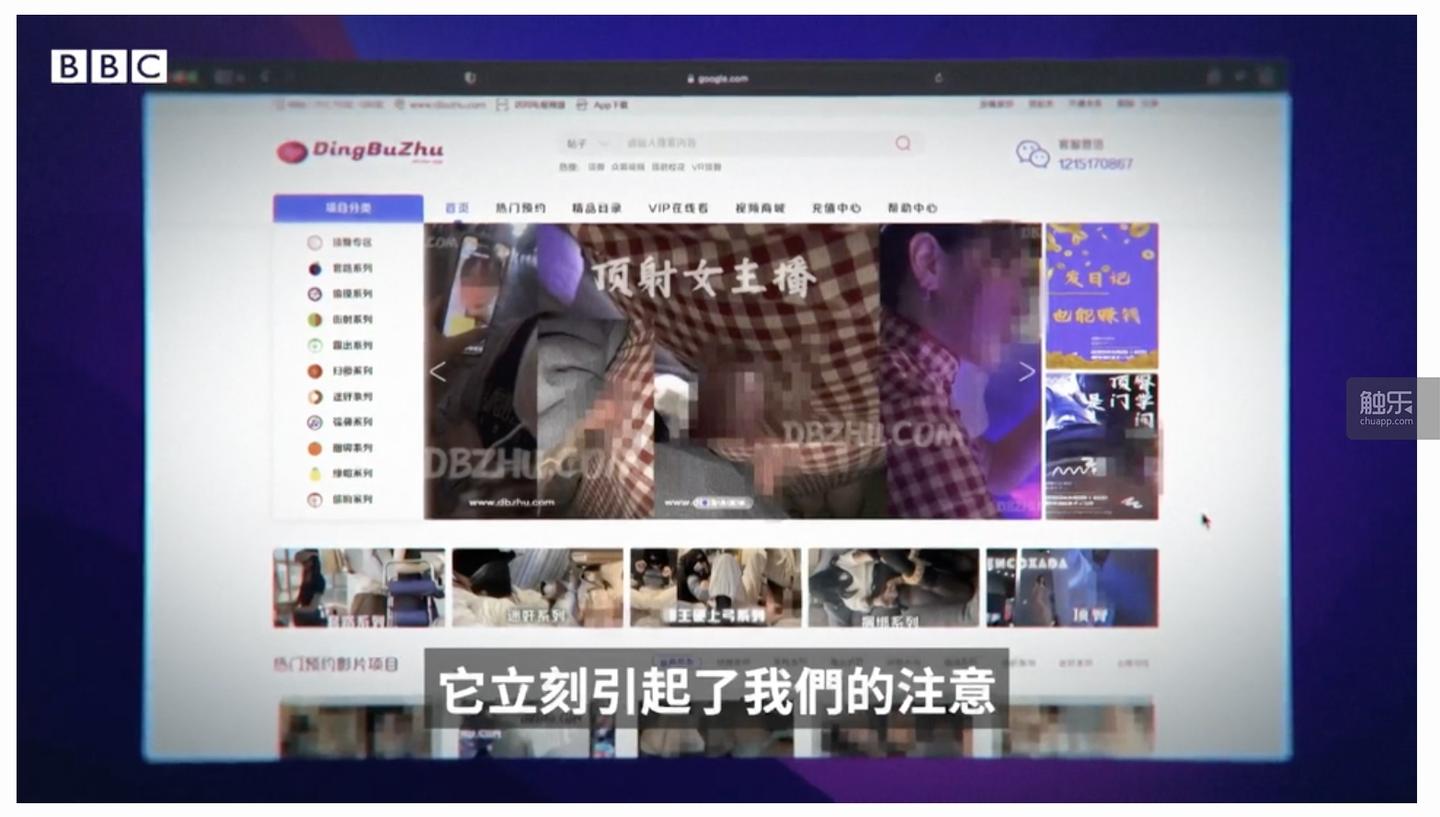Click the WeChat customer service icon

pyautogui.click(x=1033, y=153)
